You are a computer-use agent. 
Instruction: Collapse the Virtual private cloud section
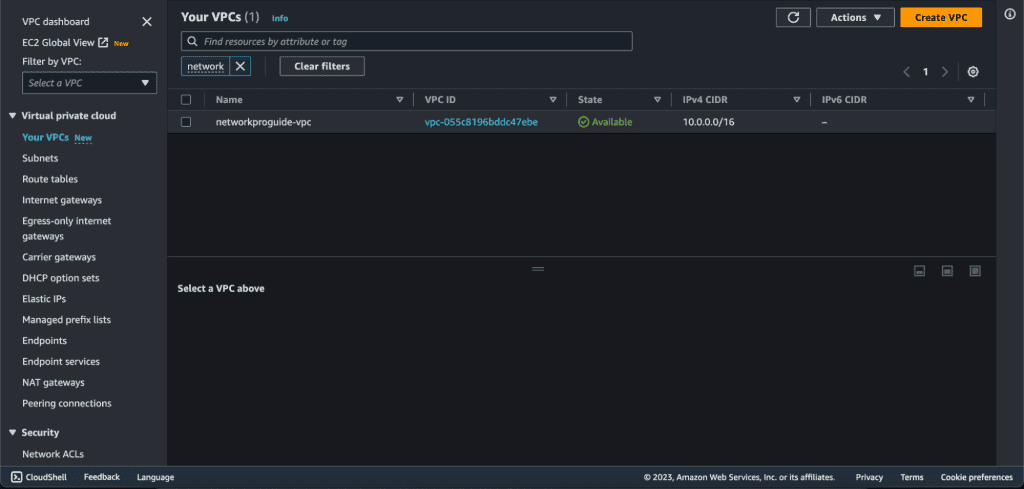(12, 116)
